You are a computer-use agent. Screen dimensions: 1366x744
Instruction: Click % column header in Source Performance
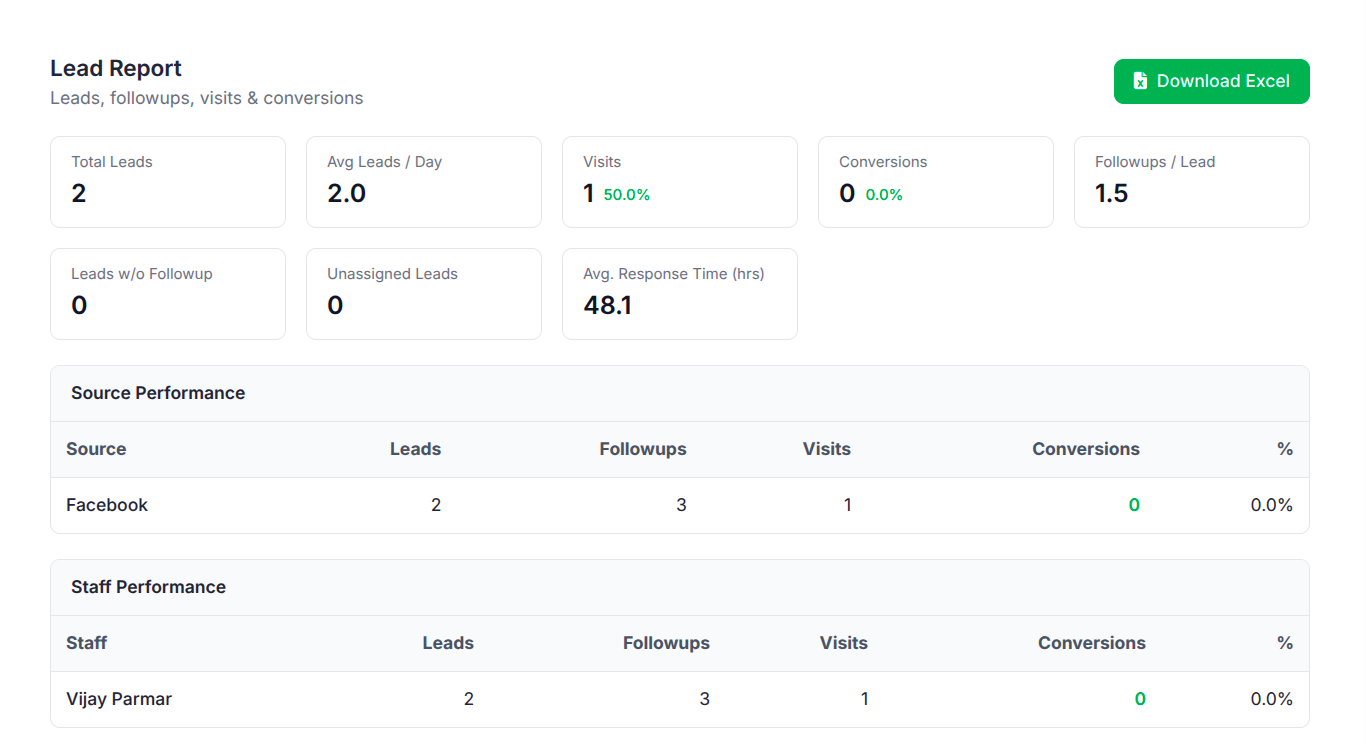1285,449
